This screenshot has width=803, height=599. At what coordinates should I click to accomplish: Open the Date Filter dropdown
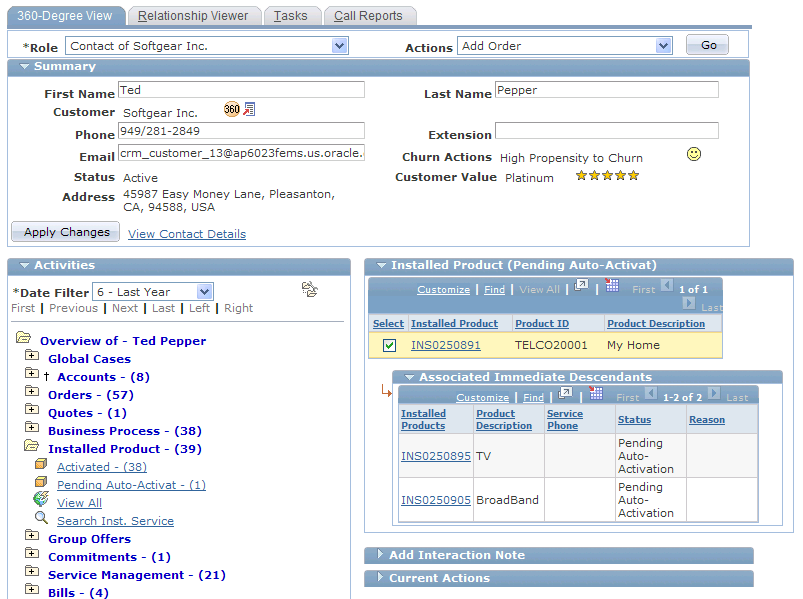click(204, 292)
